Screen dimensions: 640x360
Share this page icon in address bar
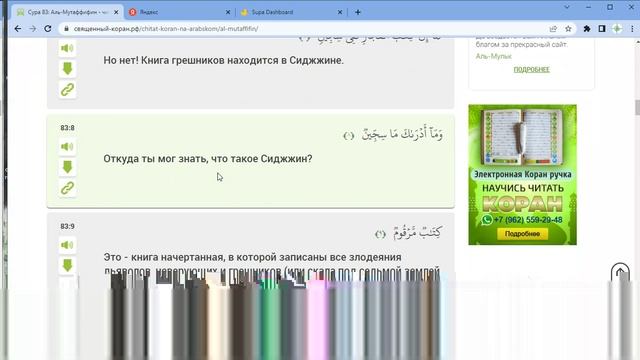[553, 29]
